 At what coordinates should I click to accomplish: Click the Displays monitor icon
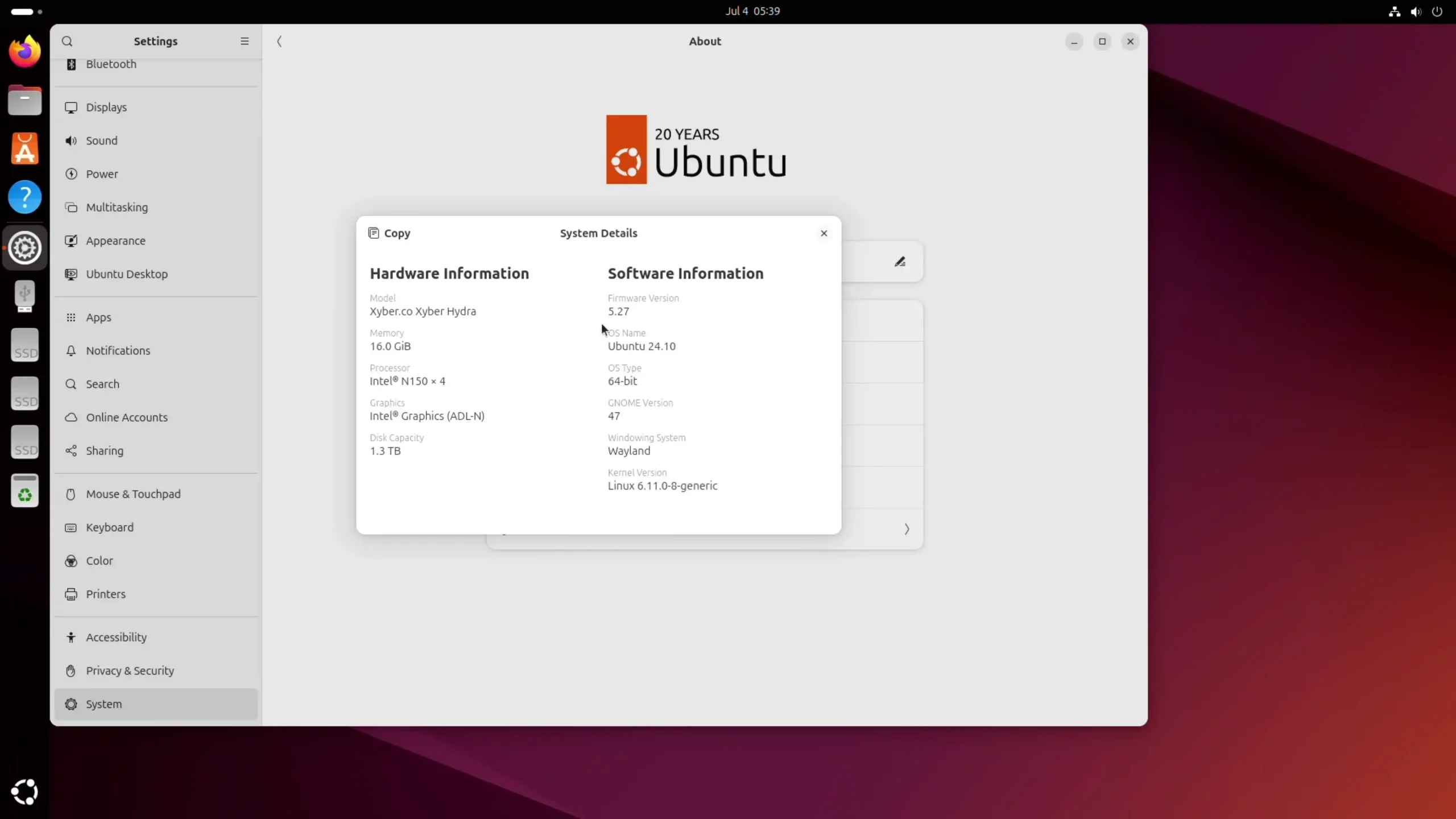(71, 107)
